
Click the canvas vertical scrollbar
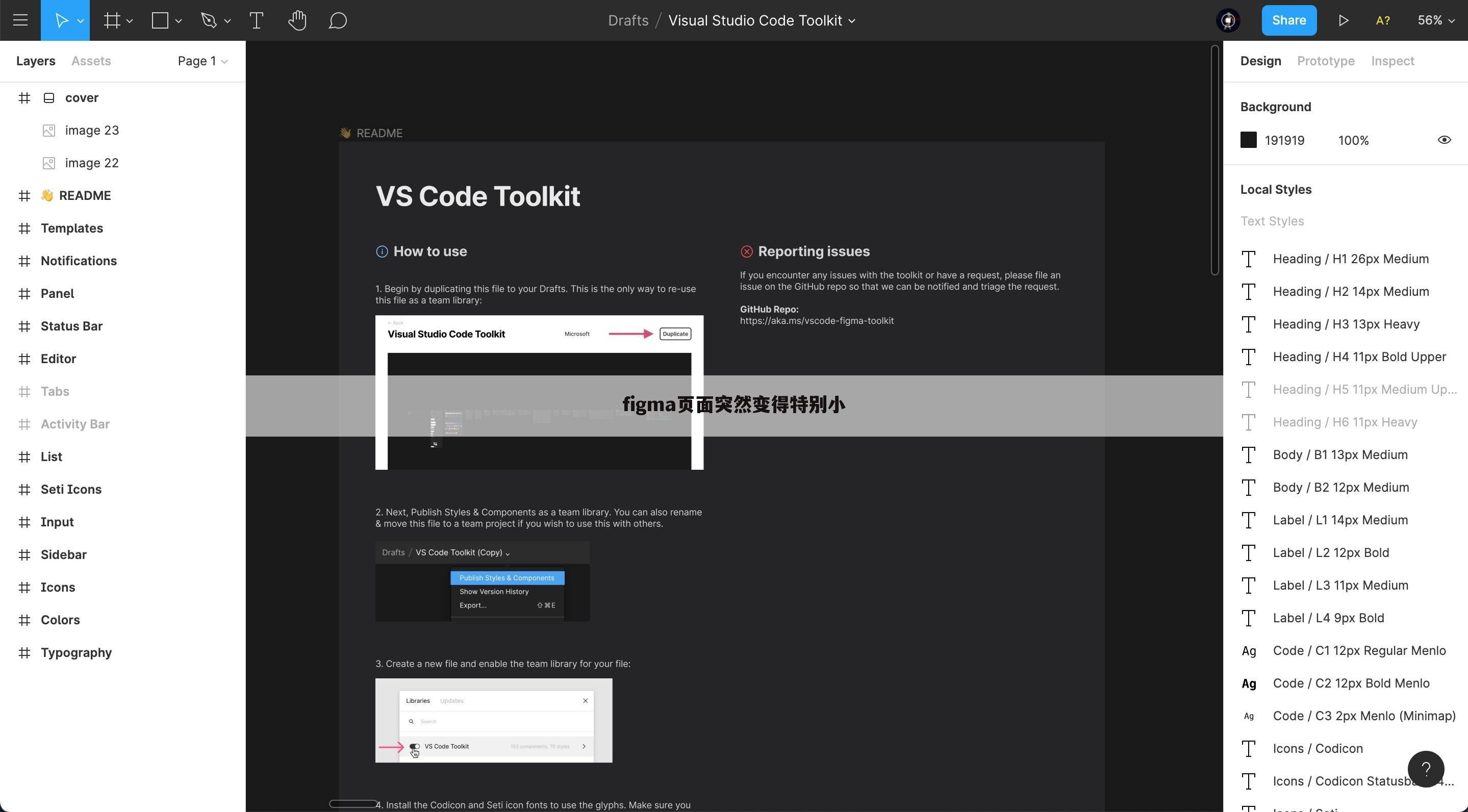tap(1214, 160)
